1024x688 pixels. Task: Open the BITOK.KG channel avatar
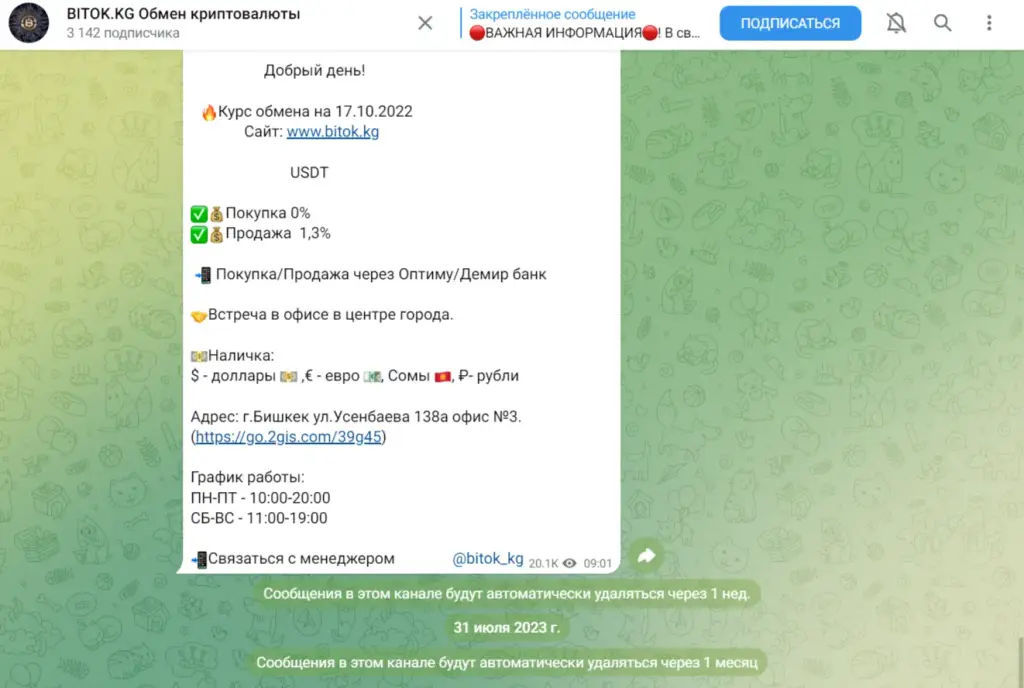(29, 23)
